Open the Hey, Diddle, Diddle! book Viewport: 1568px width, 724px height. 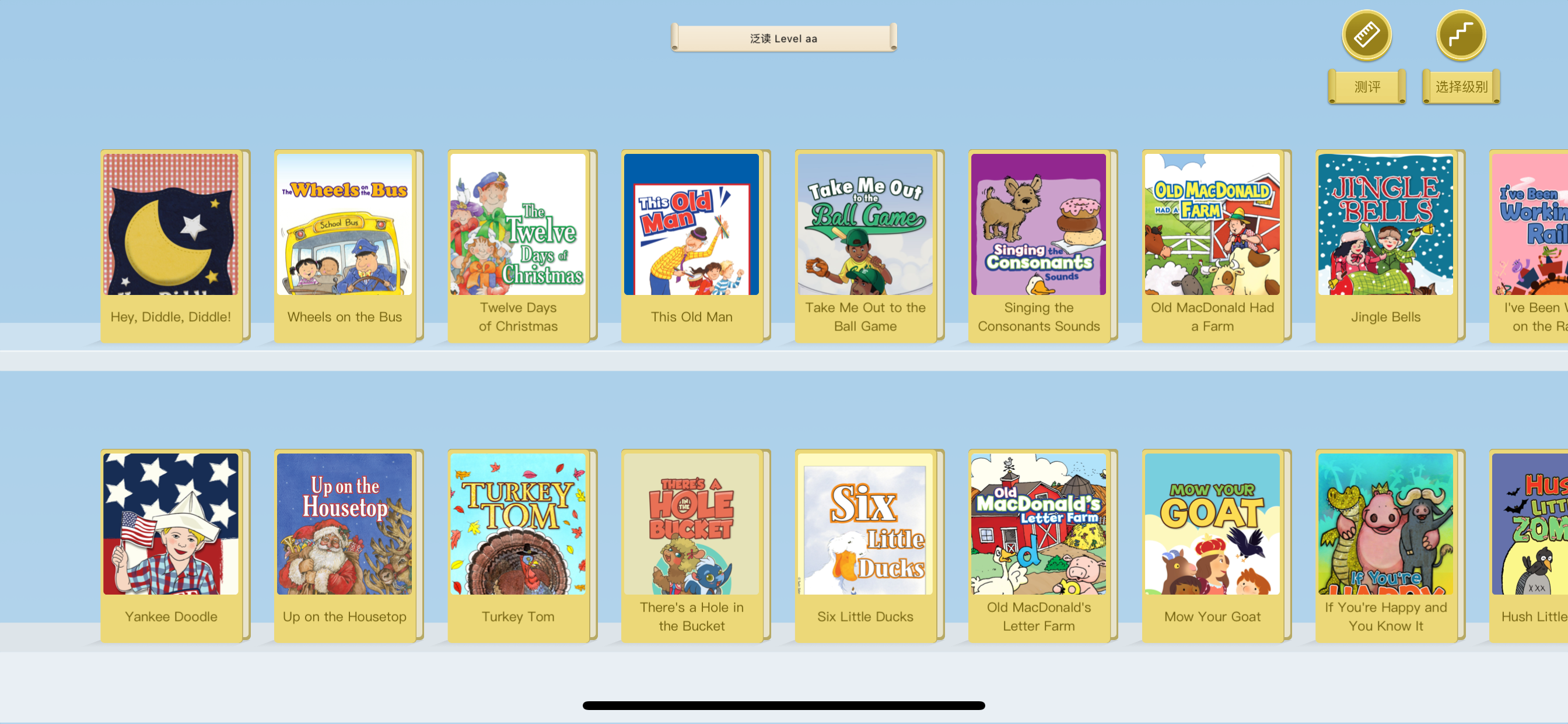point(171,246)
